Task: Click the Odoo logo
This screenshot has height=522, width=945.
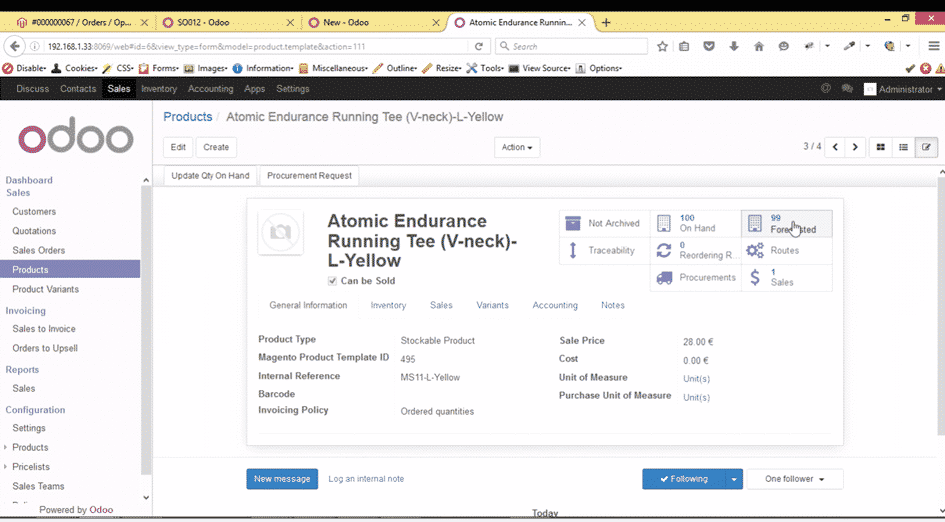Action: (x=76, y=135)
